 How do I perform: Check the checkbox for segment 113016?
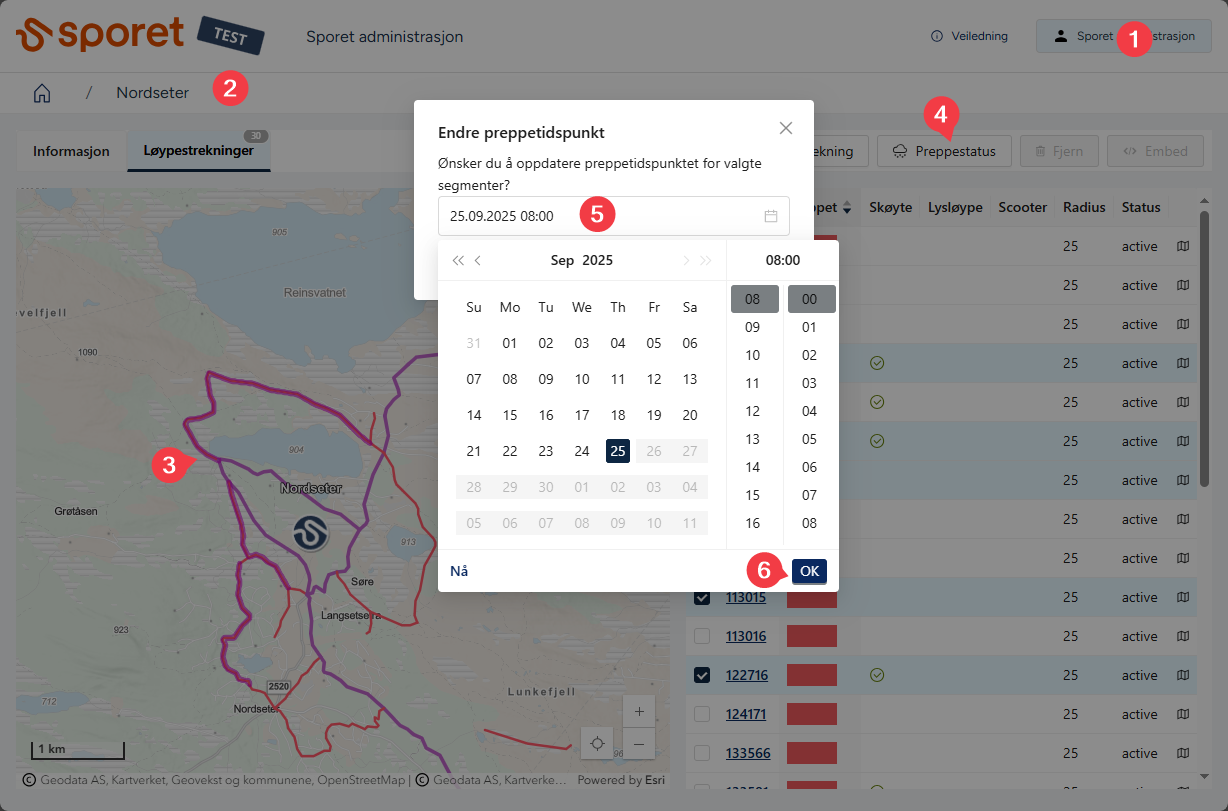702,637
